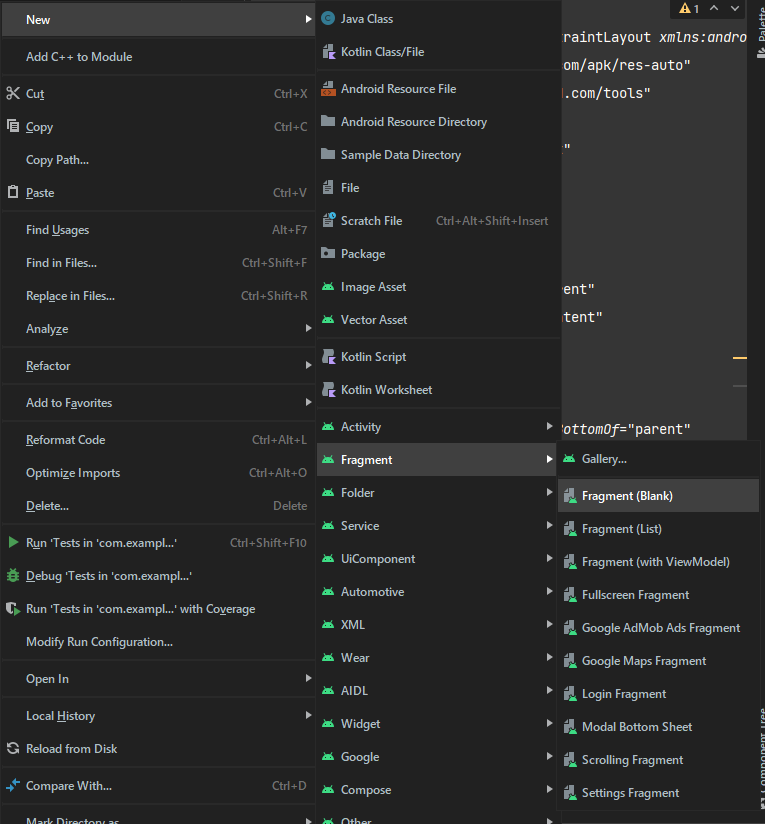Screen dimensions: 765x824
Task: Select Scrolling Fragment entry
Action: (x=658, y=760)
